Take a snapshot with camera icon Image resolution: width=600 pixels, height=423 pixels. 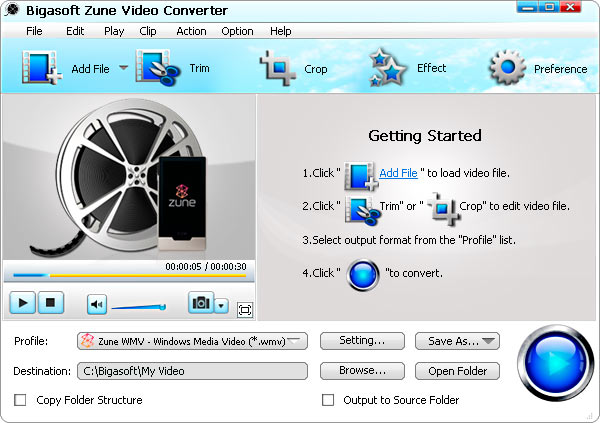point(201,303)
